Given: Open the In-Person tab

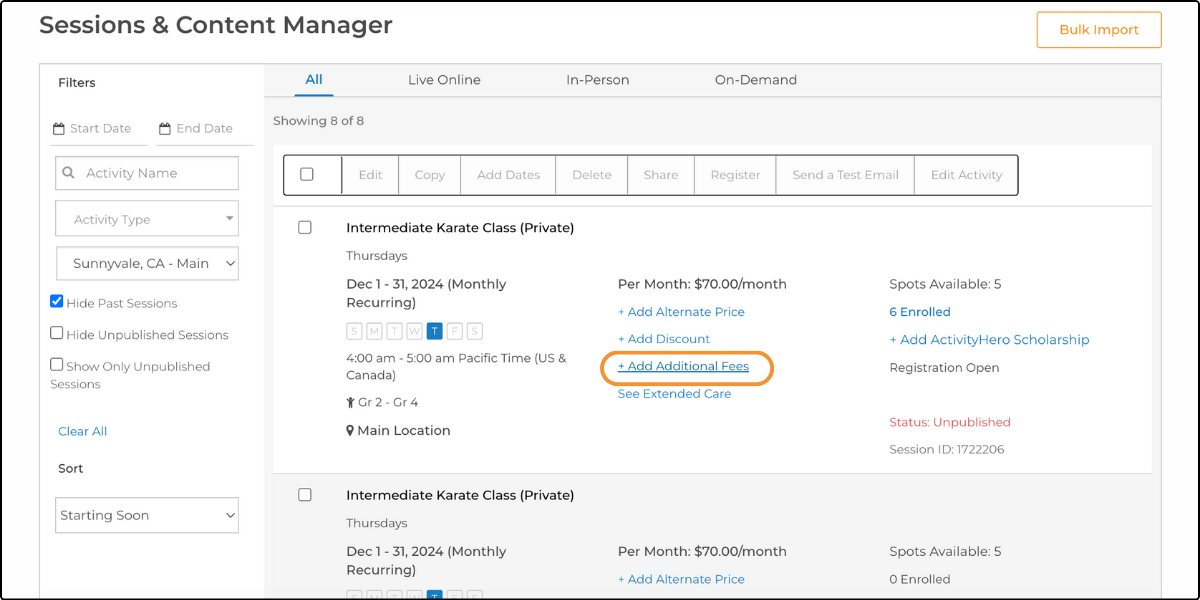Looking at the screenshot, I should coord(598,80).
